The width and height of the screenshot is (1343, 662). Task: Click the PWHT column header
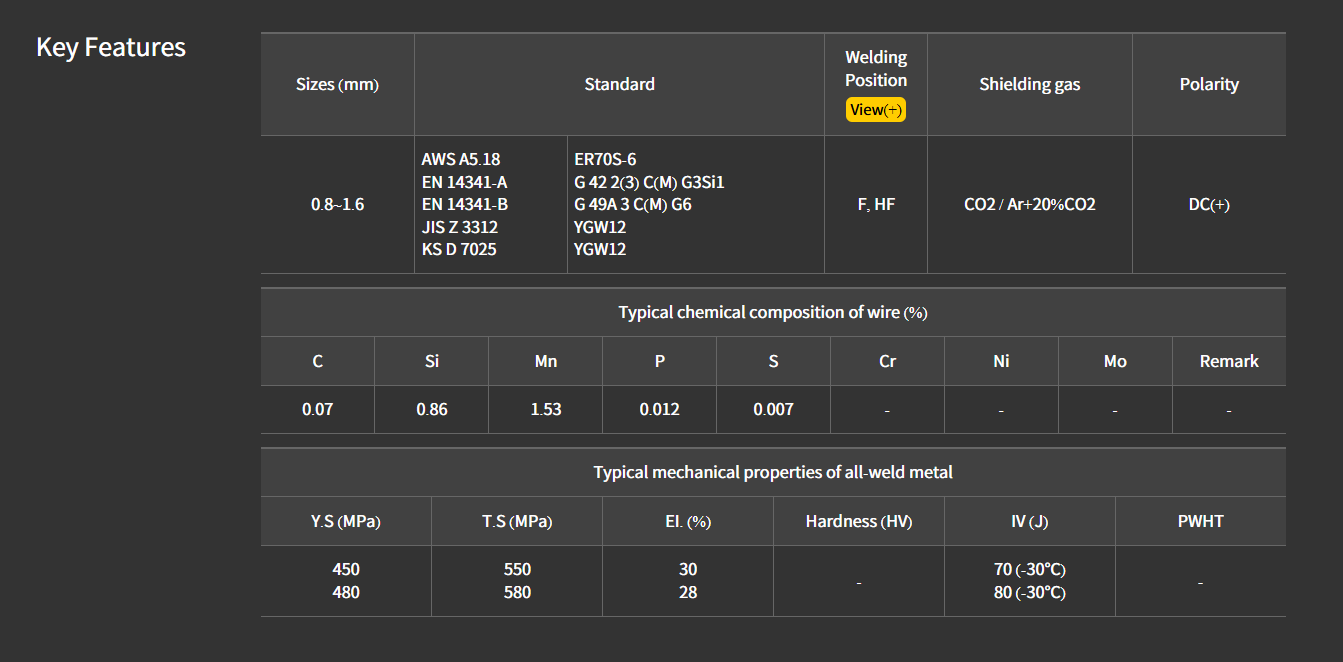click(x=1200, y=521)
